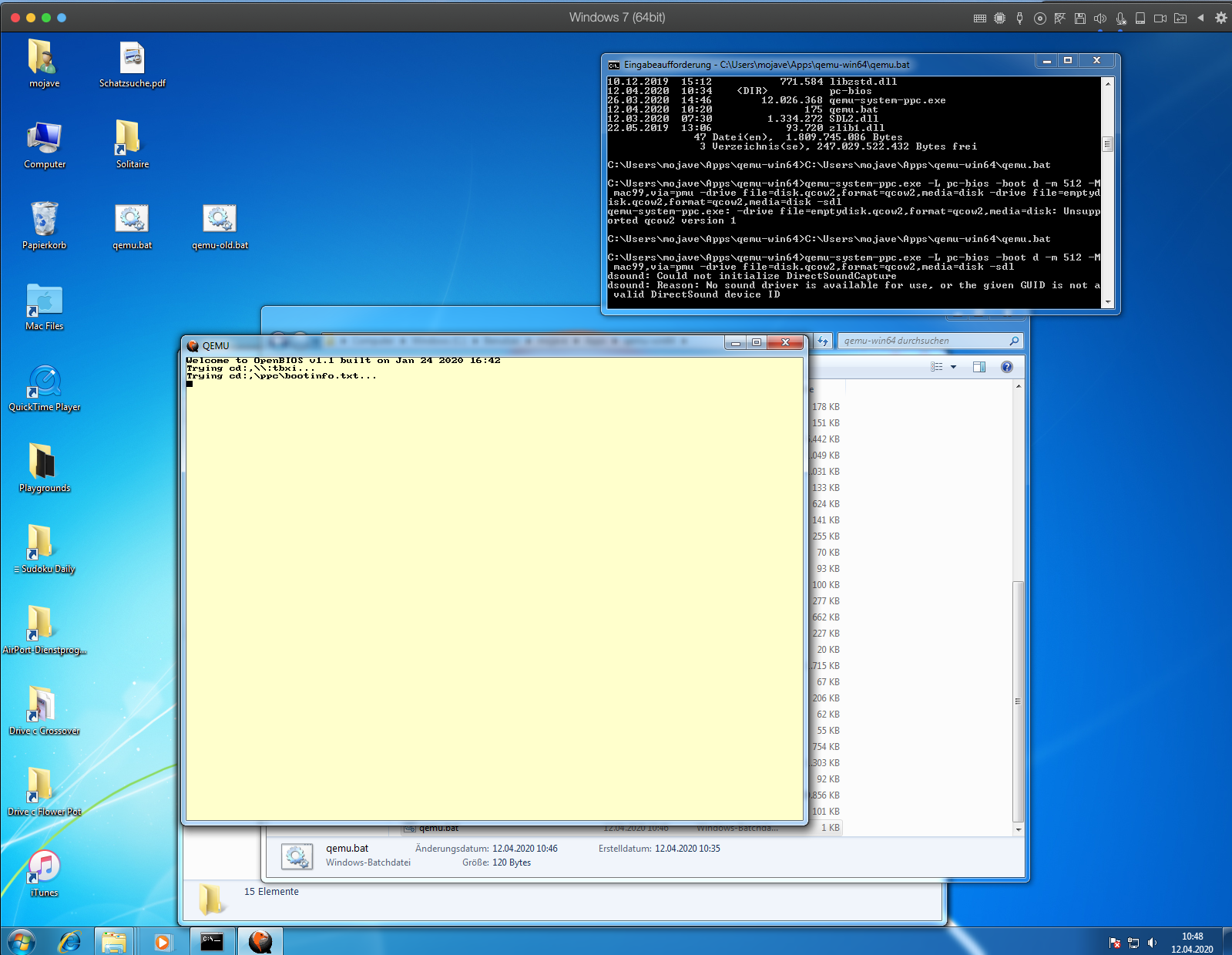
Task: Click the blue fourth Mac title bar dot
Action: coord(62,17)
